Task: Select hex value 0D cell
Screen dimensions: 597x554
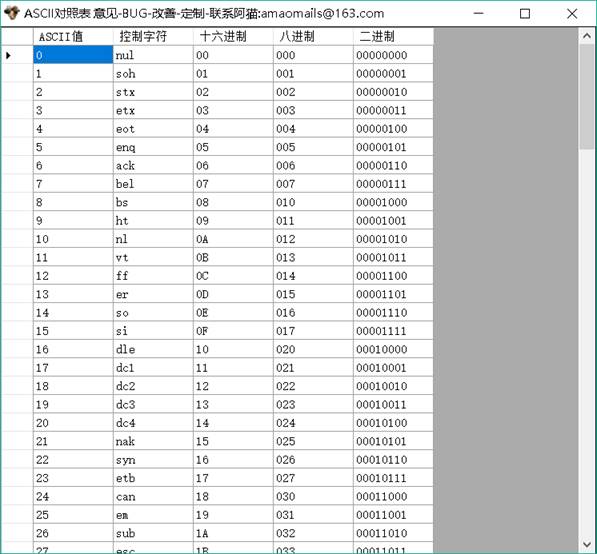Action: pos(233,294)
